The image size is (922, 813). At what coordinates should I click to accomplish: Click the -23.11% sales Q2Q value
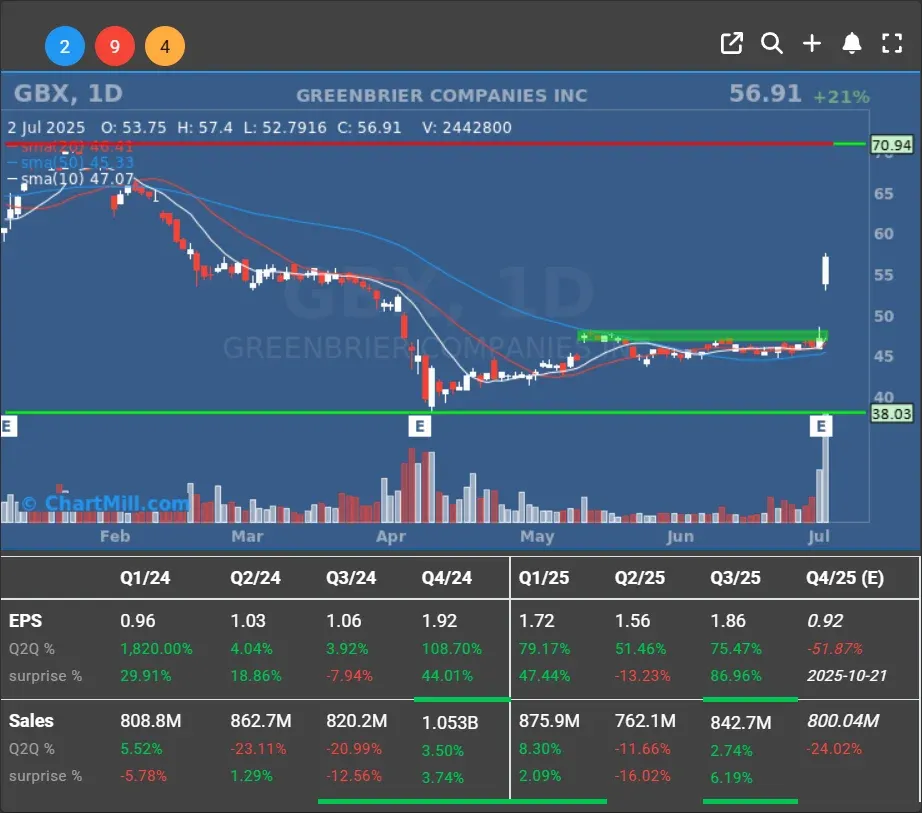(258, 749)
